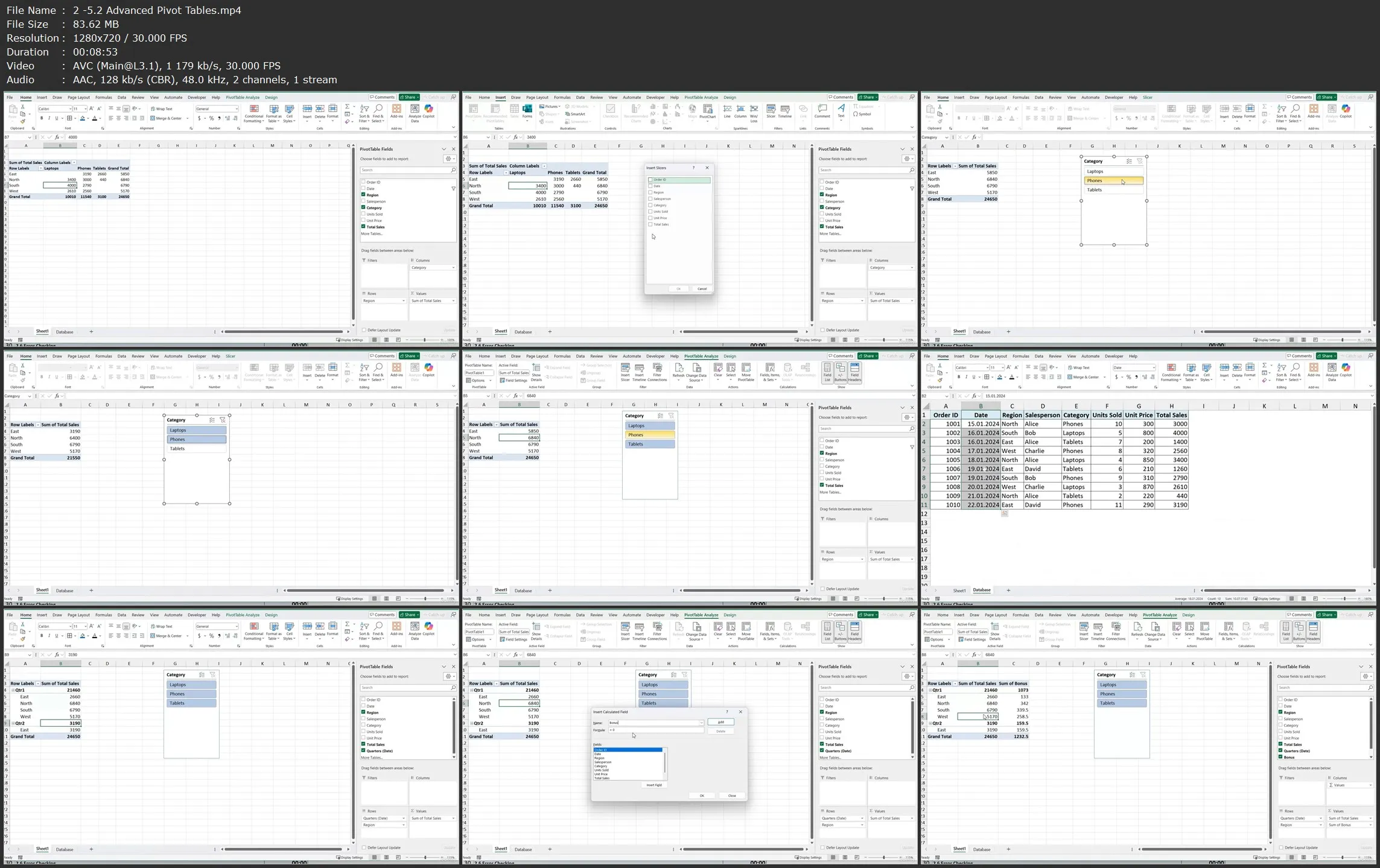1380x868 pixels.
Task: Open Quarters (Date) dropdown in Rows, Sum of Bonus frame
Action: click(x=1320, y=819)
